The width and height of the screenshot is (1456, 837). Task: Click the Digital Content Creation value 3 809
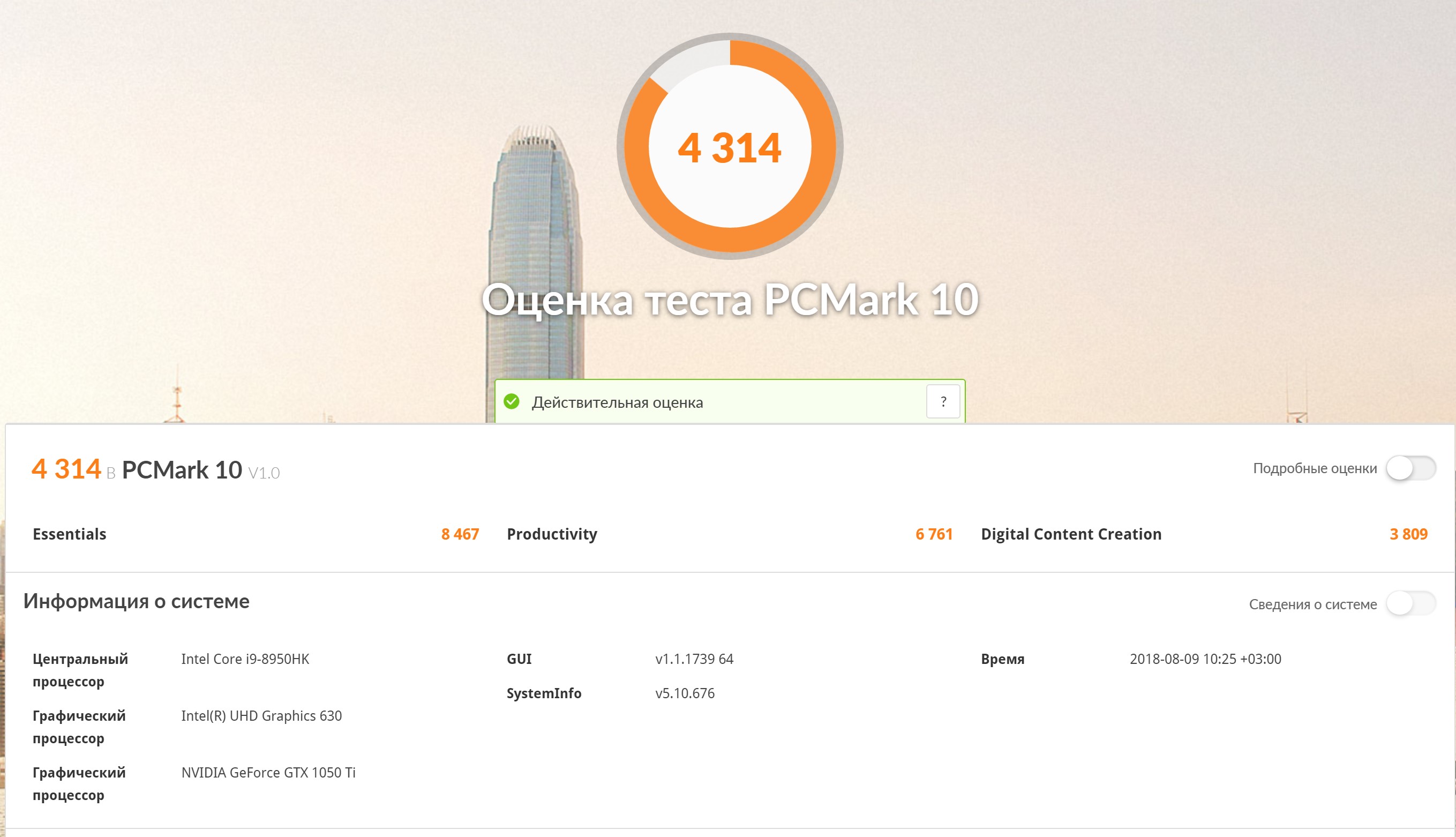pyautogui.click(x=1408, y=534)
